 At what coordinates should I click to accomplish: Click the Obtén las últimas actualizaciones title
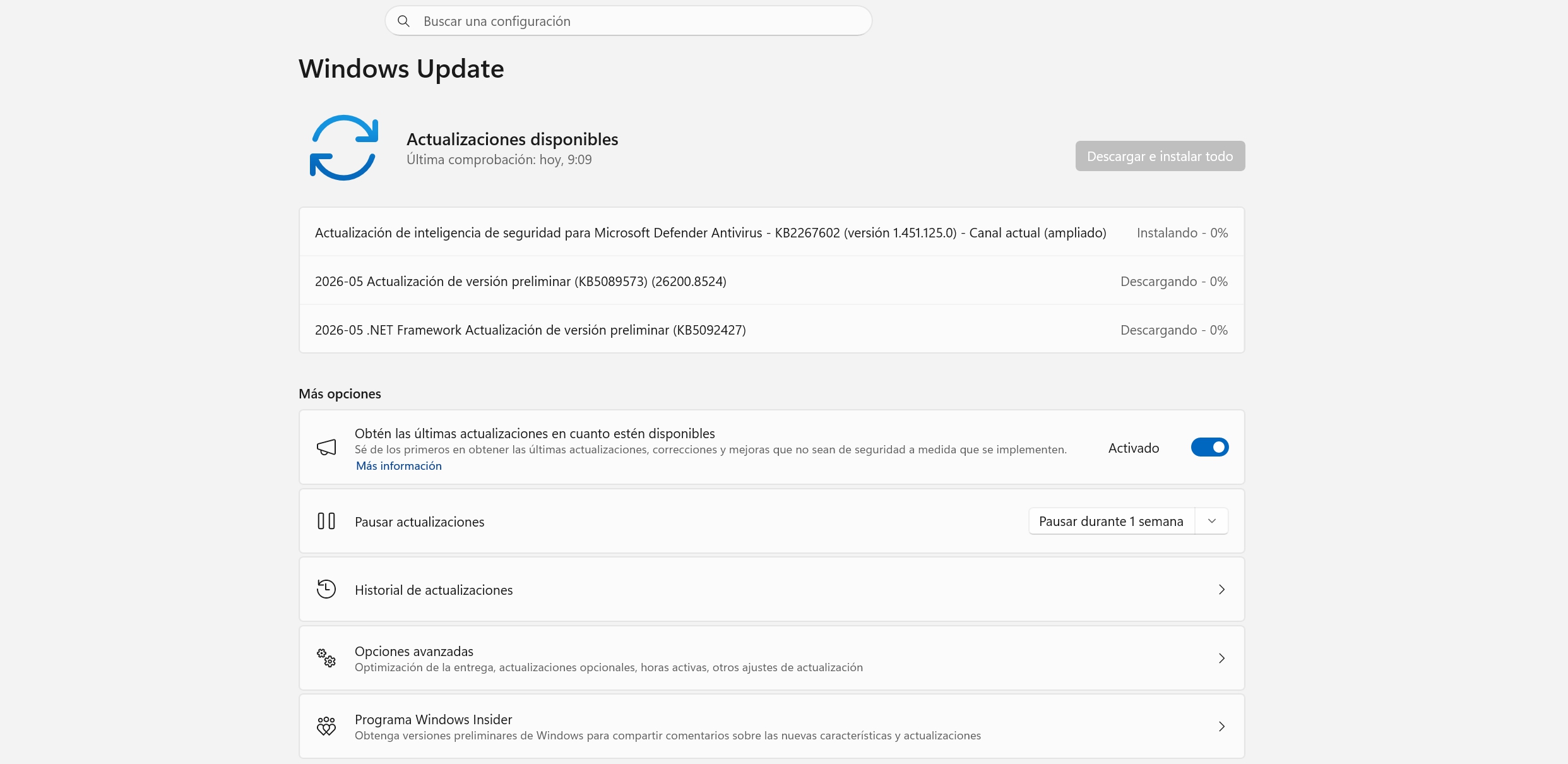535,434
